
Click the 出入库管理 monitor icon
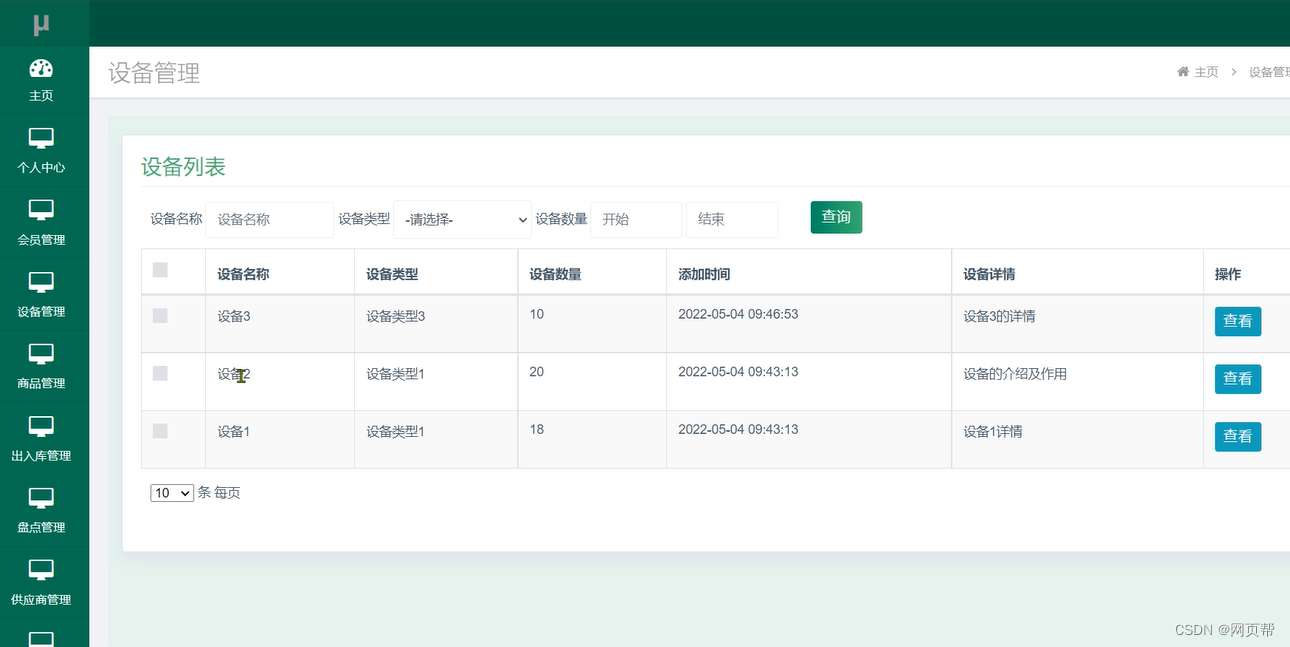pyautogui.click(x=41, y=426)
